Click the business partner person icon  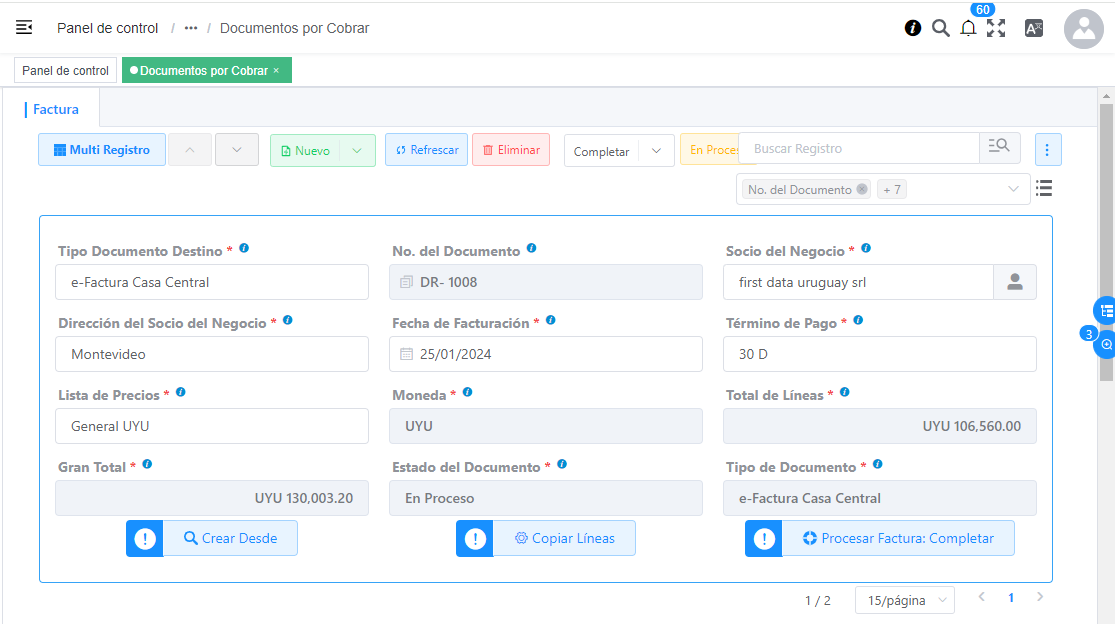(1014, 282)
